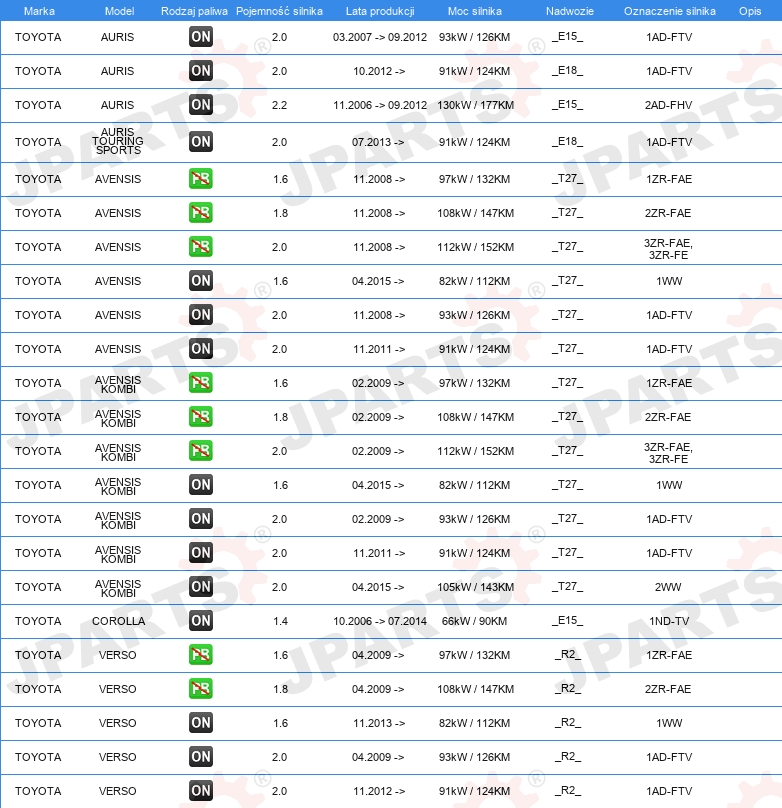This screenshot has width=782, height=808.
Task: Click the 07.2013 -> production date
Action: tap(378, 142)
